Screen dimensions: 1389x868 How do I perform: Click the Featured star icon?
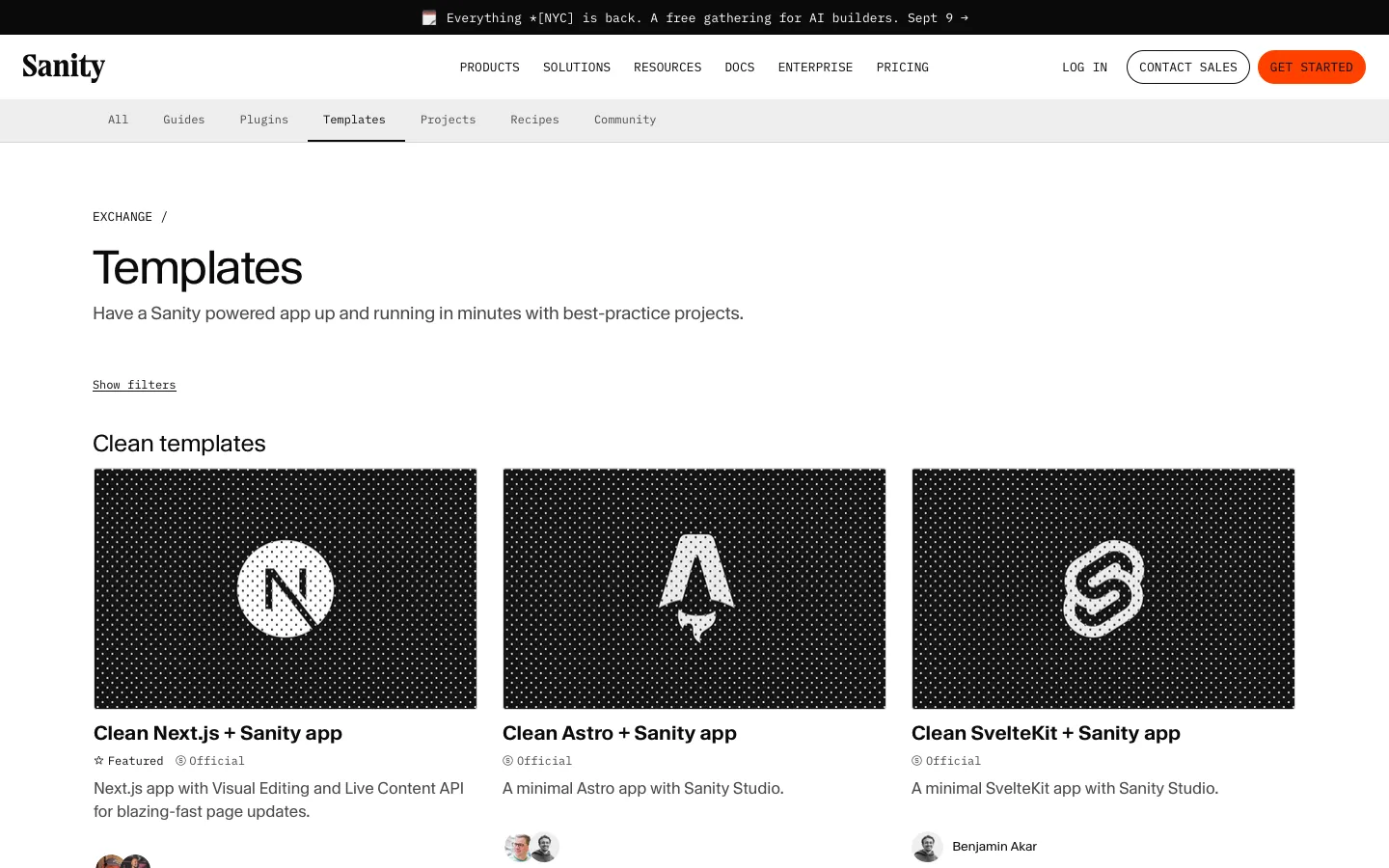point(98,761)
